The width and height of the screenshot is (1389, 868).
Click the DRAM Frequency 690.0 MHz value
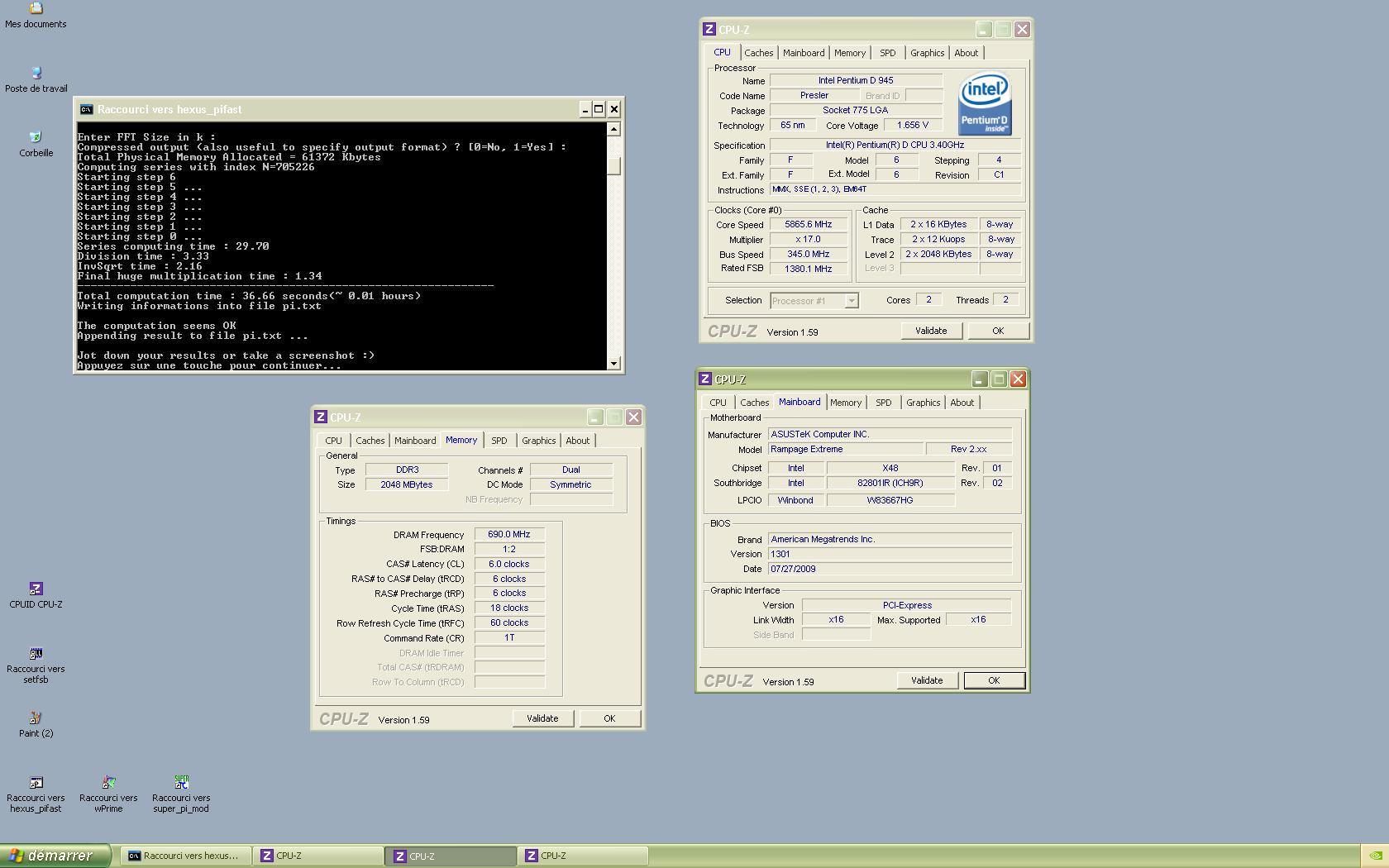[x=509, y=535]
